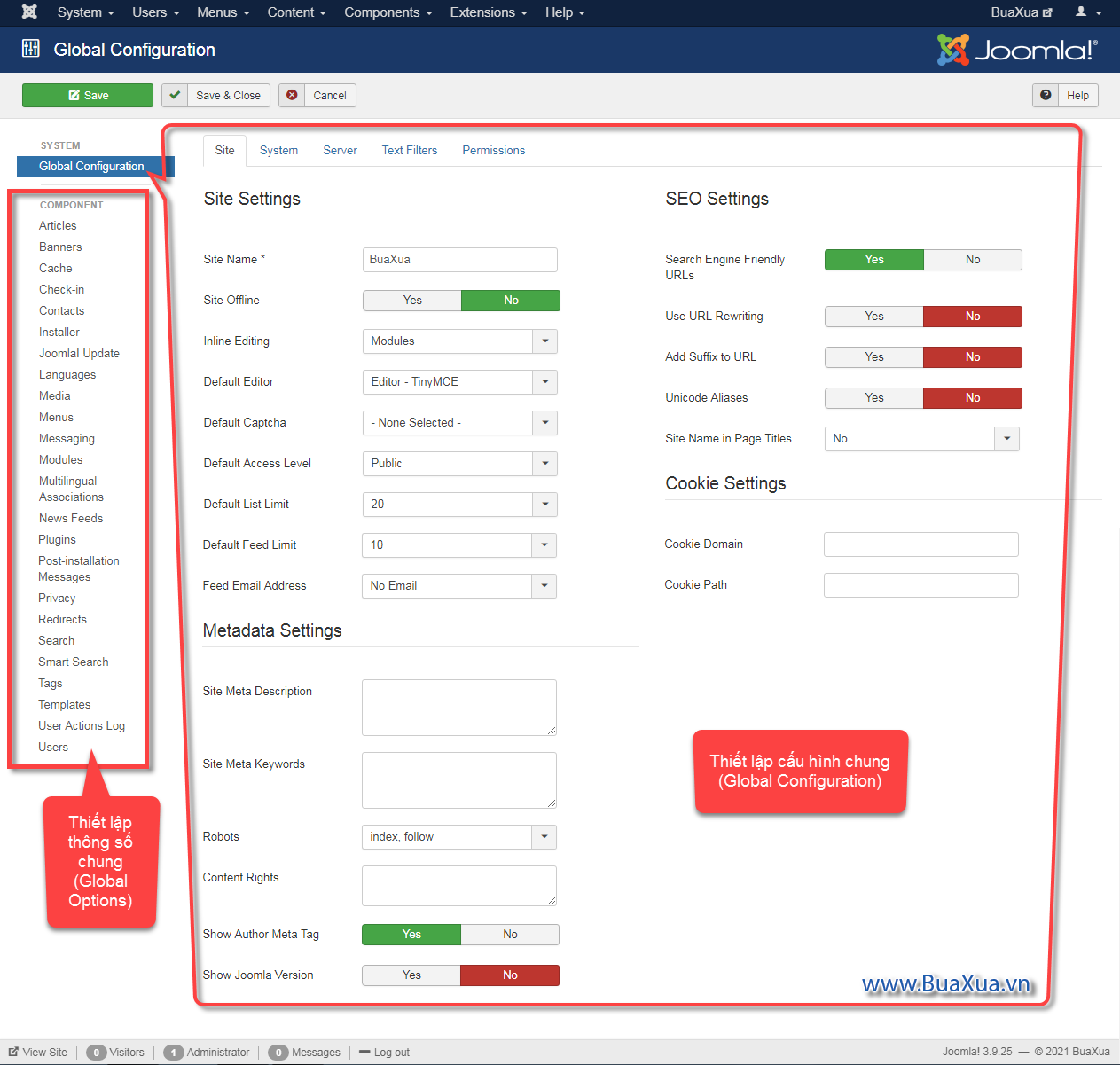Open Joomla! Update options in sidebar
Screen dimensions: 1120x1065
point(79,354)
